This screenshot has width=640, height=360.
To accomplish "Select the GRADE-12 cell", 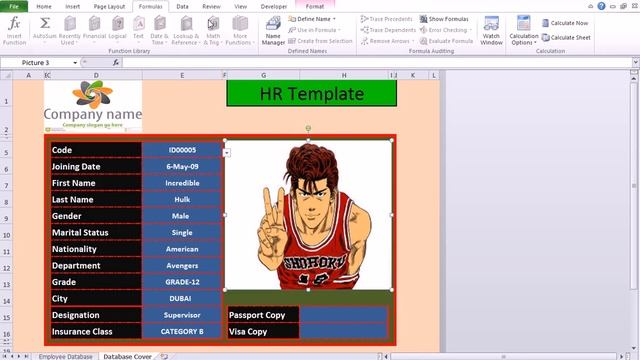I will (182, 282).
